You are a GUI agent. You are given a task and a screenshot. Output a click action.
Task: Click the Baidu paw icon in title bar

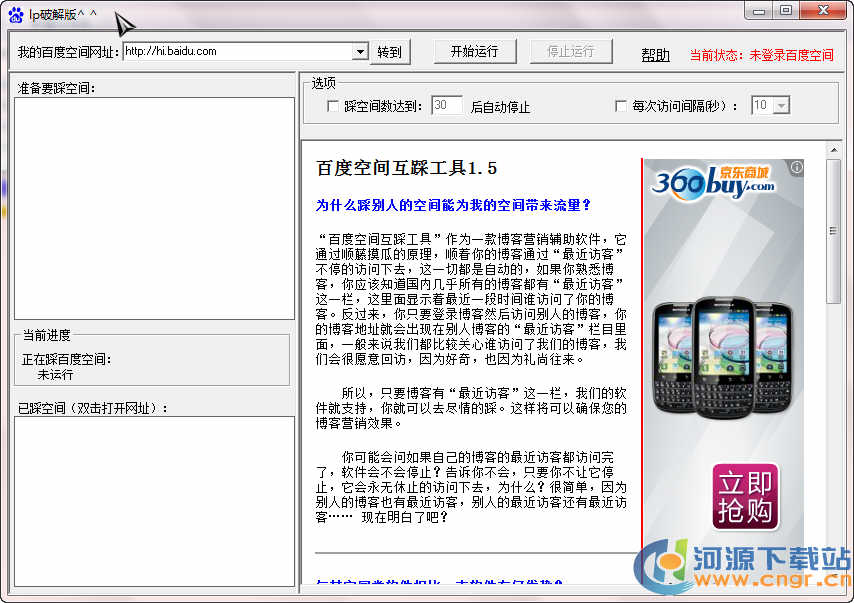pyautogui.click(x=15, y=13)
